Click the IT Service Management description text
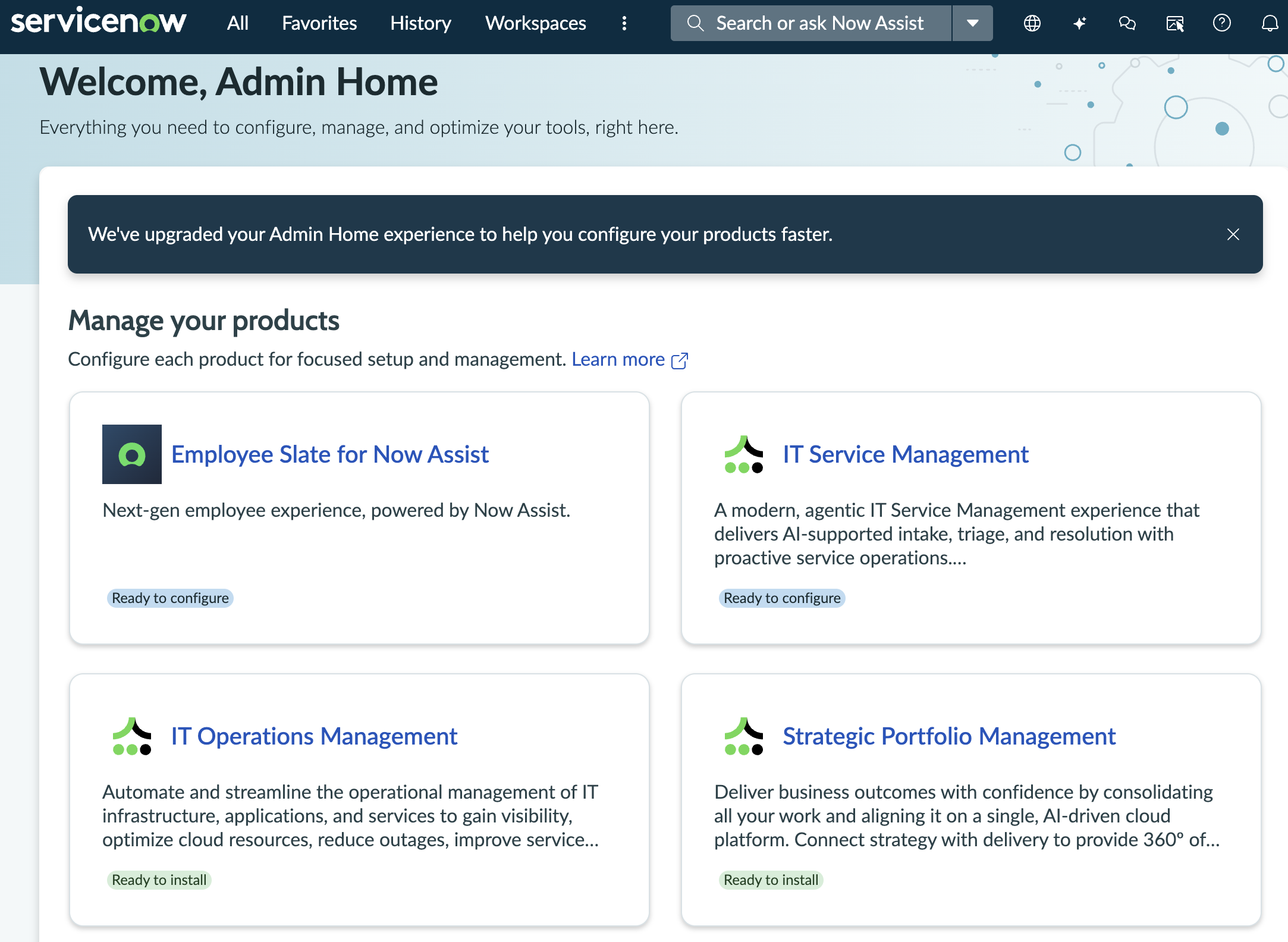Viewport: 1288px width, 942px height. tap(957, 534)
